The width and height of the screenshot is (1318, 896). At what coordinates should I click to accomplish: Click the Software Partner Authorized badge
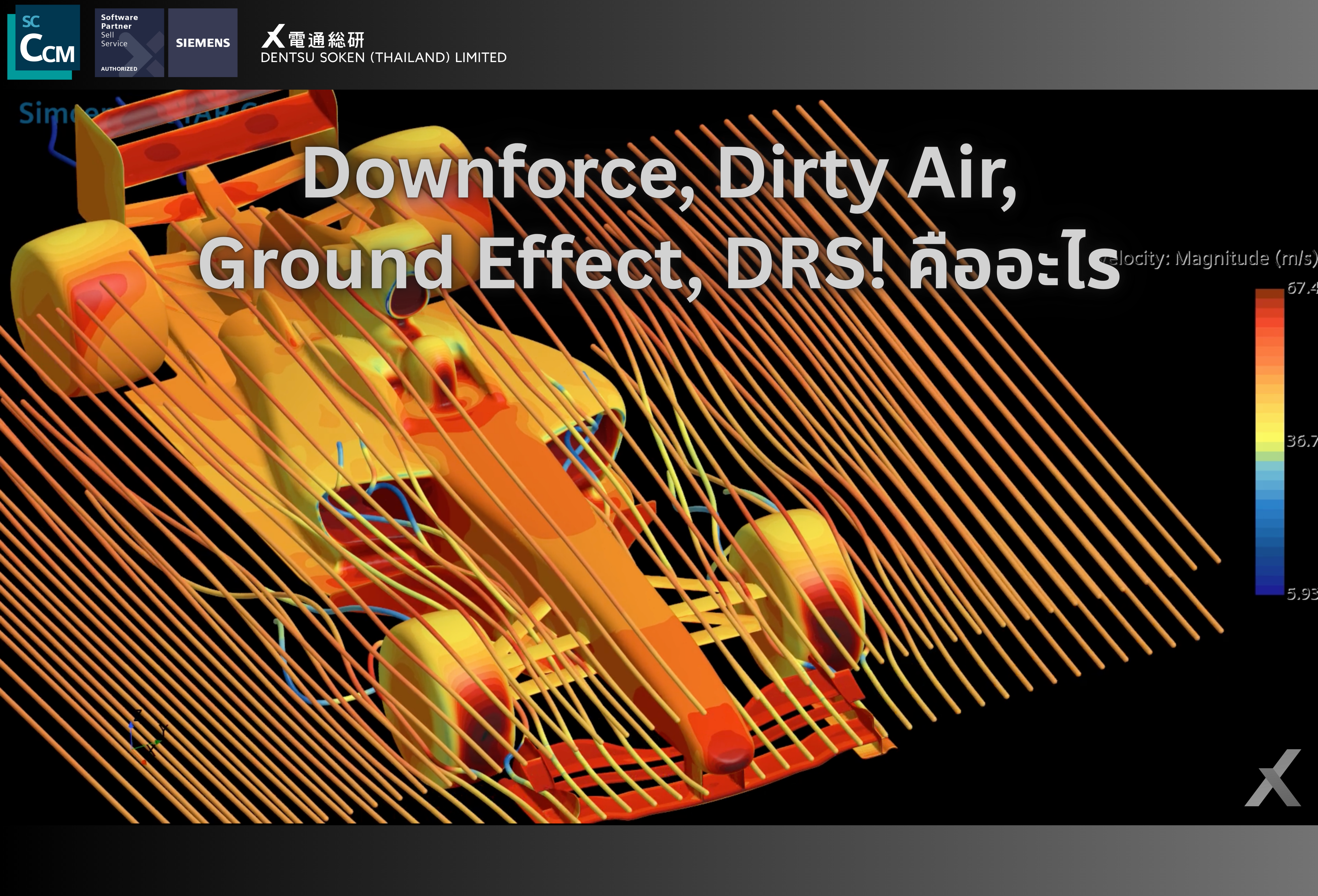pyautogui.click(x=129, y=43)
